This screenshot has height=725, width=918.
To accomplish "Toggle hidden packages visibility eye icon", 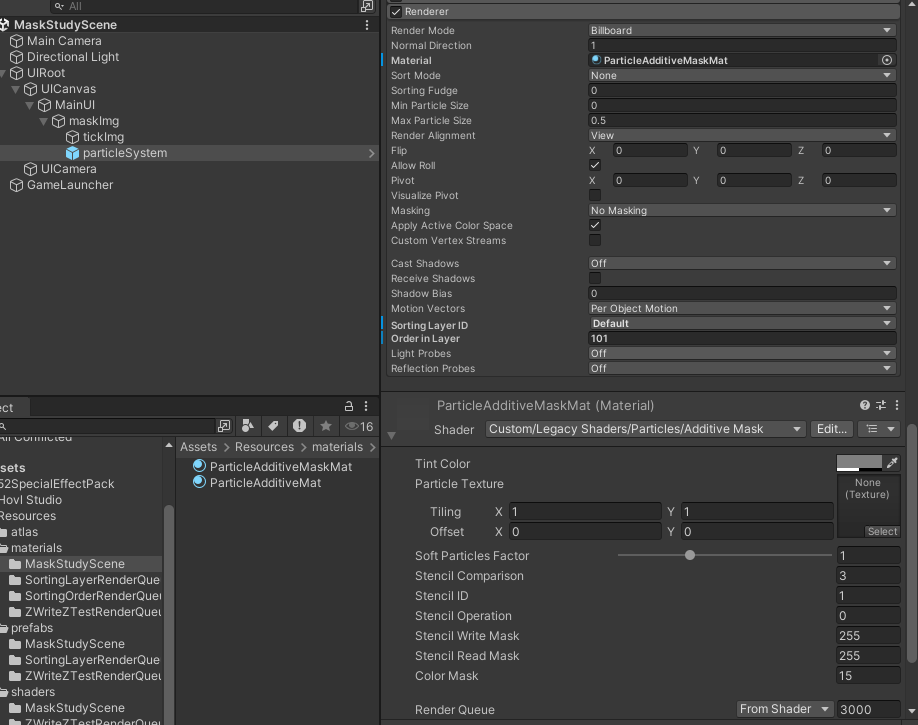I will [351, 426].
